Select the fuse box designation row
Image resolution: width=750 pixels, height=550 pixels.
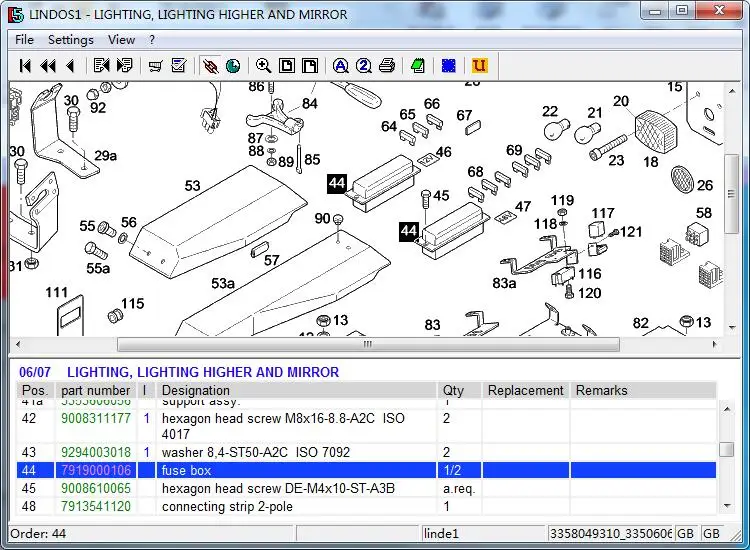tap(366, 471)
